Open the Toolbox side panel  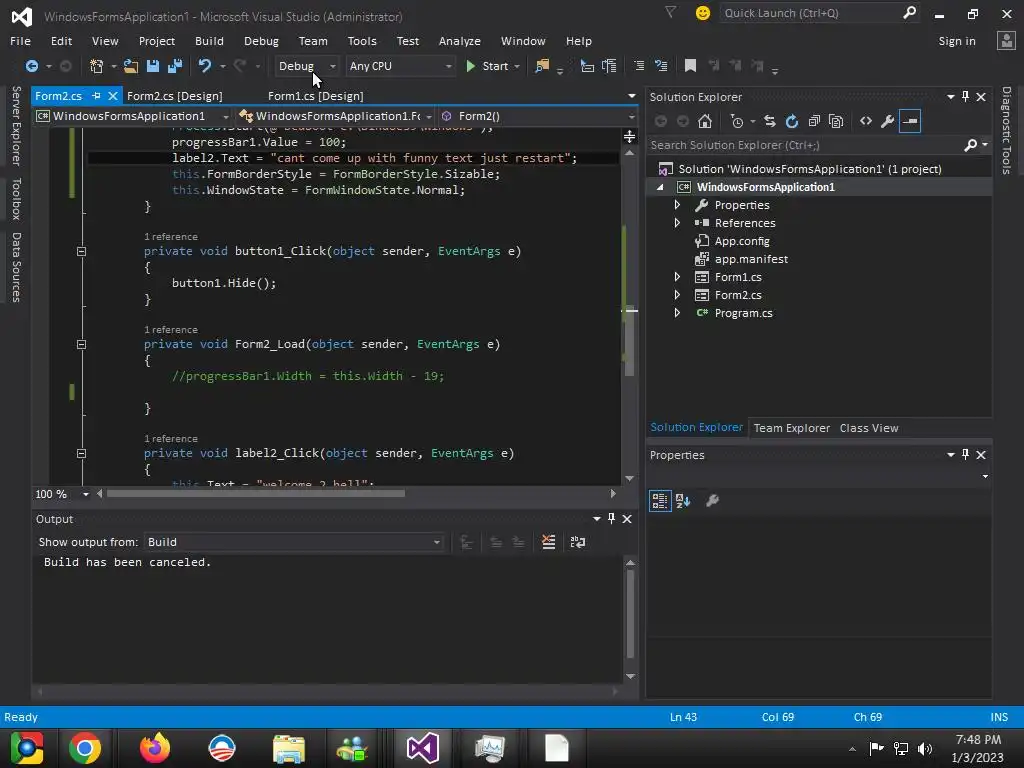[x=16, y=199]
